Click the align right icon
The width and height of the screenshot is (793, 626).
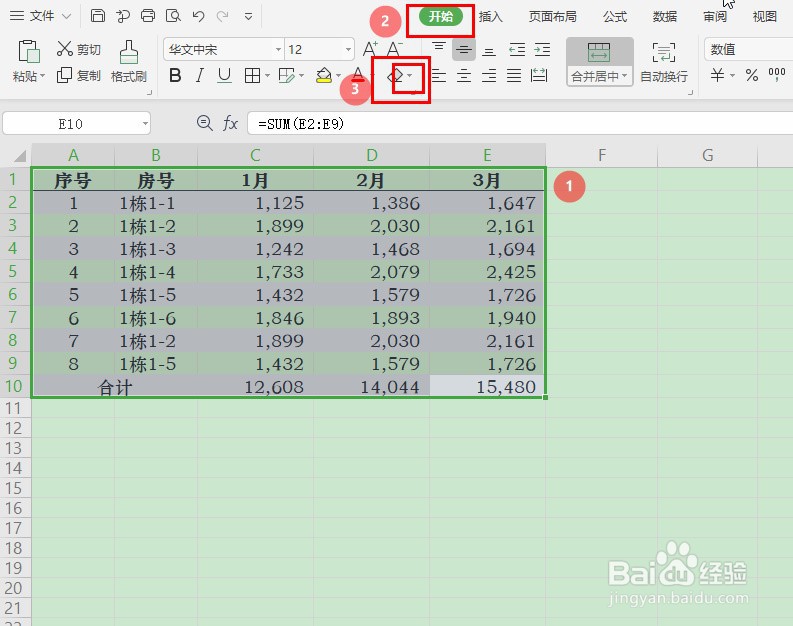pyautogui.click(x=489, y=76)
